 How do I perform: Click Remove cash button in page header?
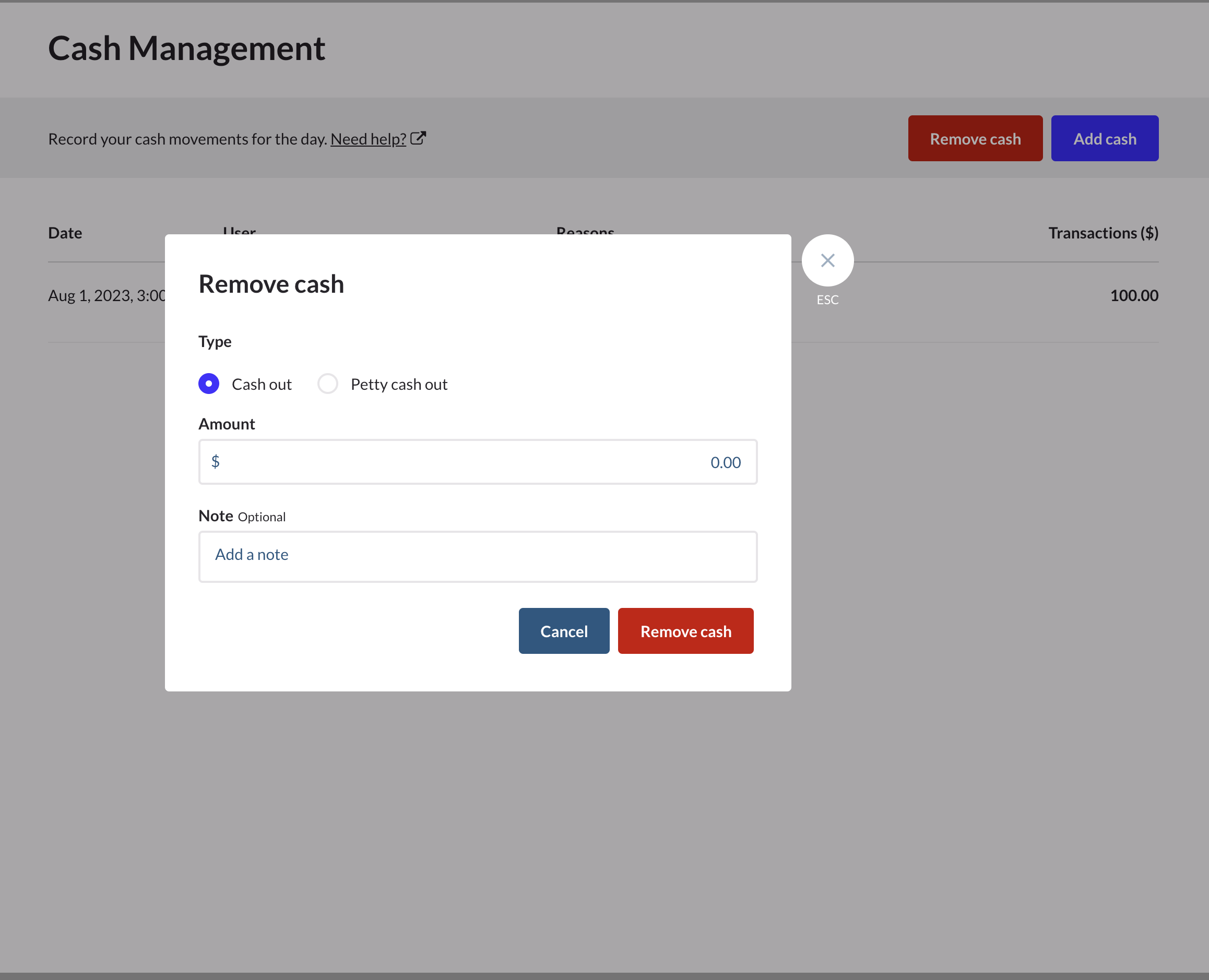click(x=975, y=139)
